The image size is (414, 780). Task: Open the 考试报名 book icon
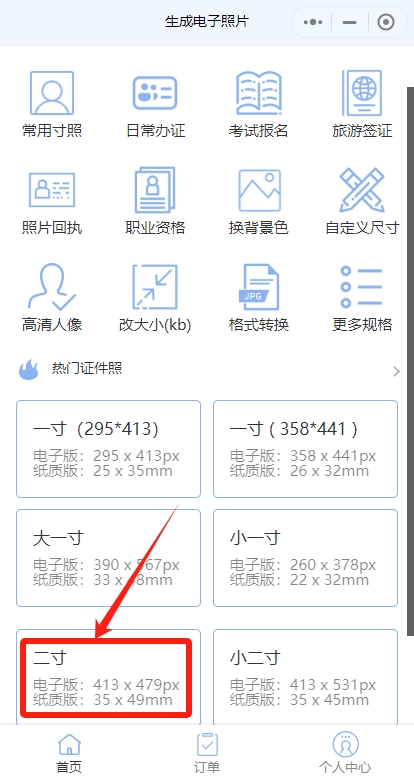(258, 93)
